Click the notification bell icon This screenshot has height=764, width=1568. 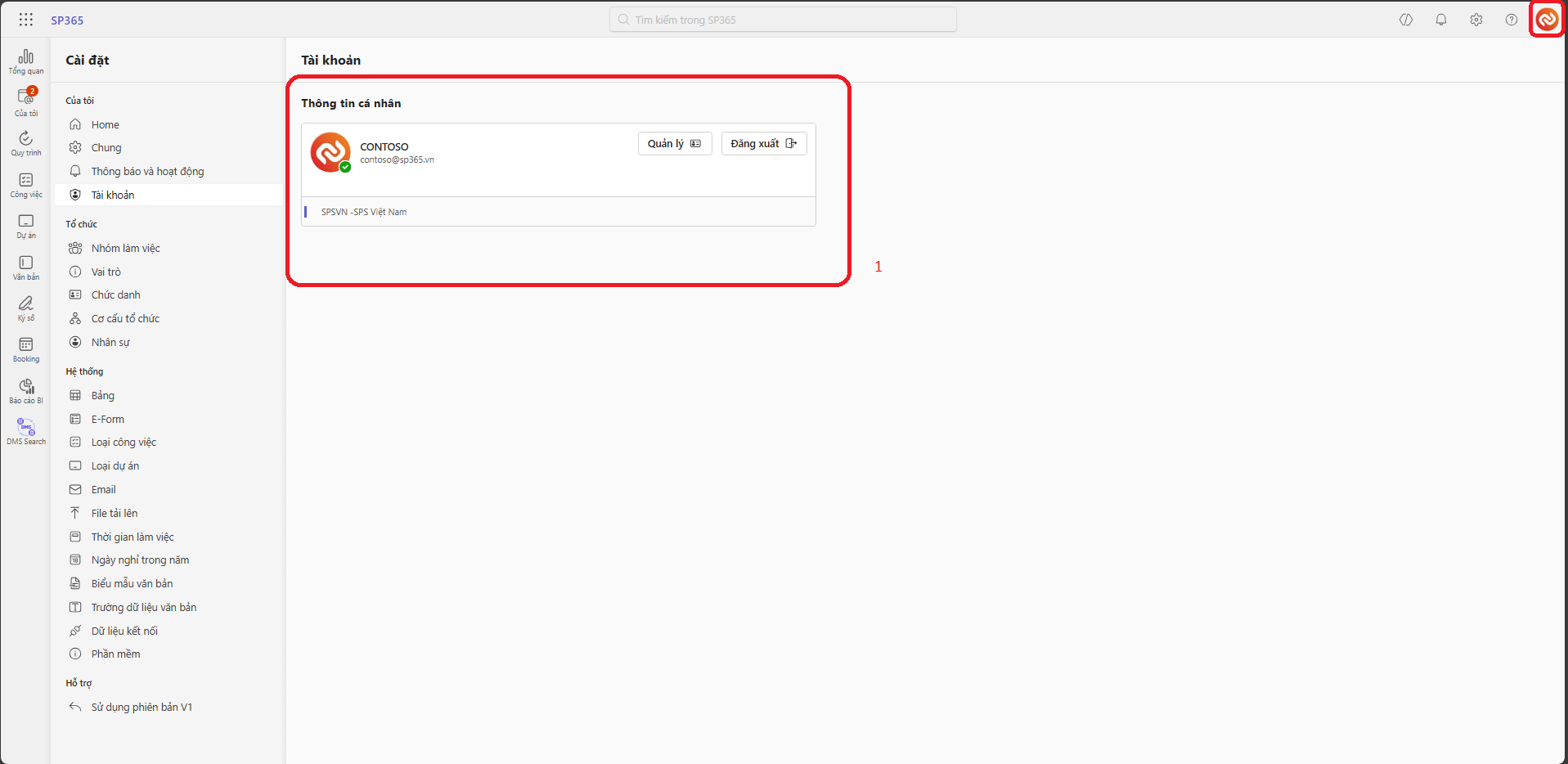coord(1440,20)
